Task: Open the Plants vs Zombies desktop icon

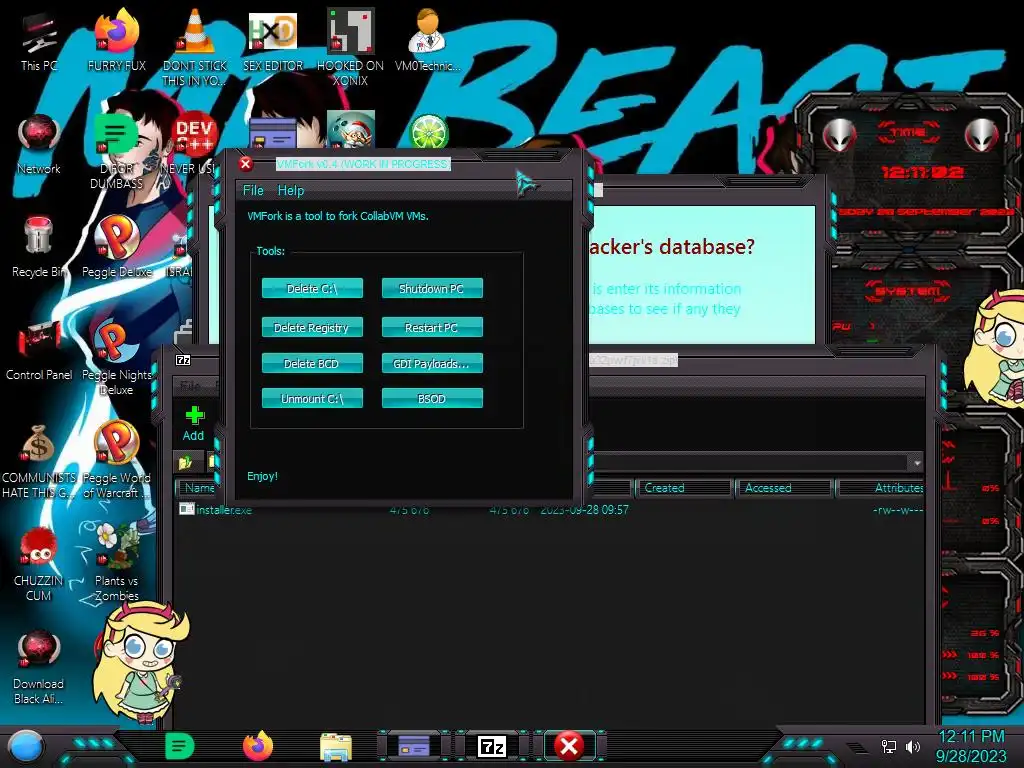Action: (116, 563)
